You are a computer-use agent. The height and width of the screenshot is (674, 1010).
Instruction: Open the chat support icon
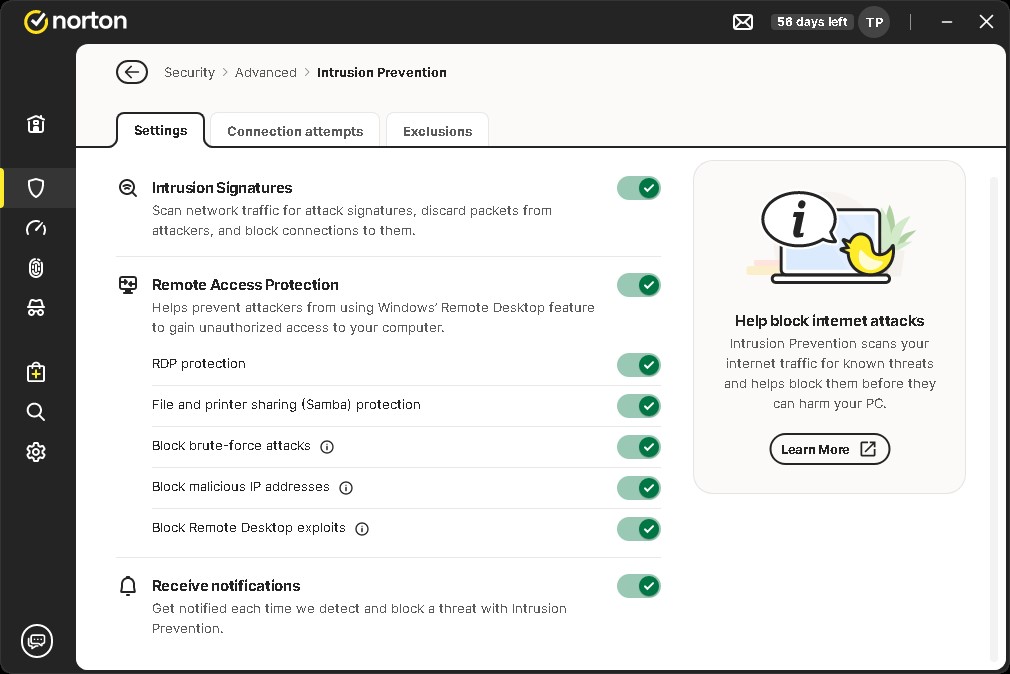[x=37, y=641]
